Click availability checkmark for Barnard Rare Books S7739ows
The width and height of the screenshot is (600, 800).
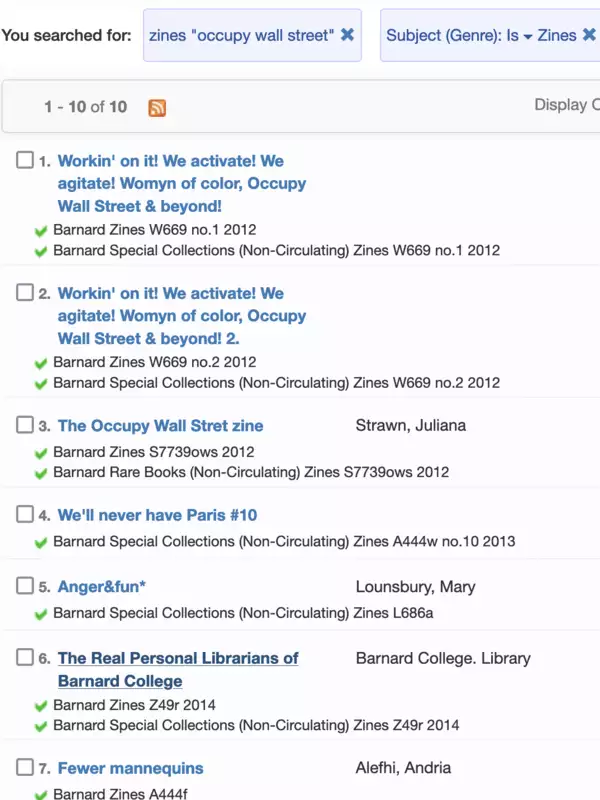point(41,473)
